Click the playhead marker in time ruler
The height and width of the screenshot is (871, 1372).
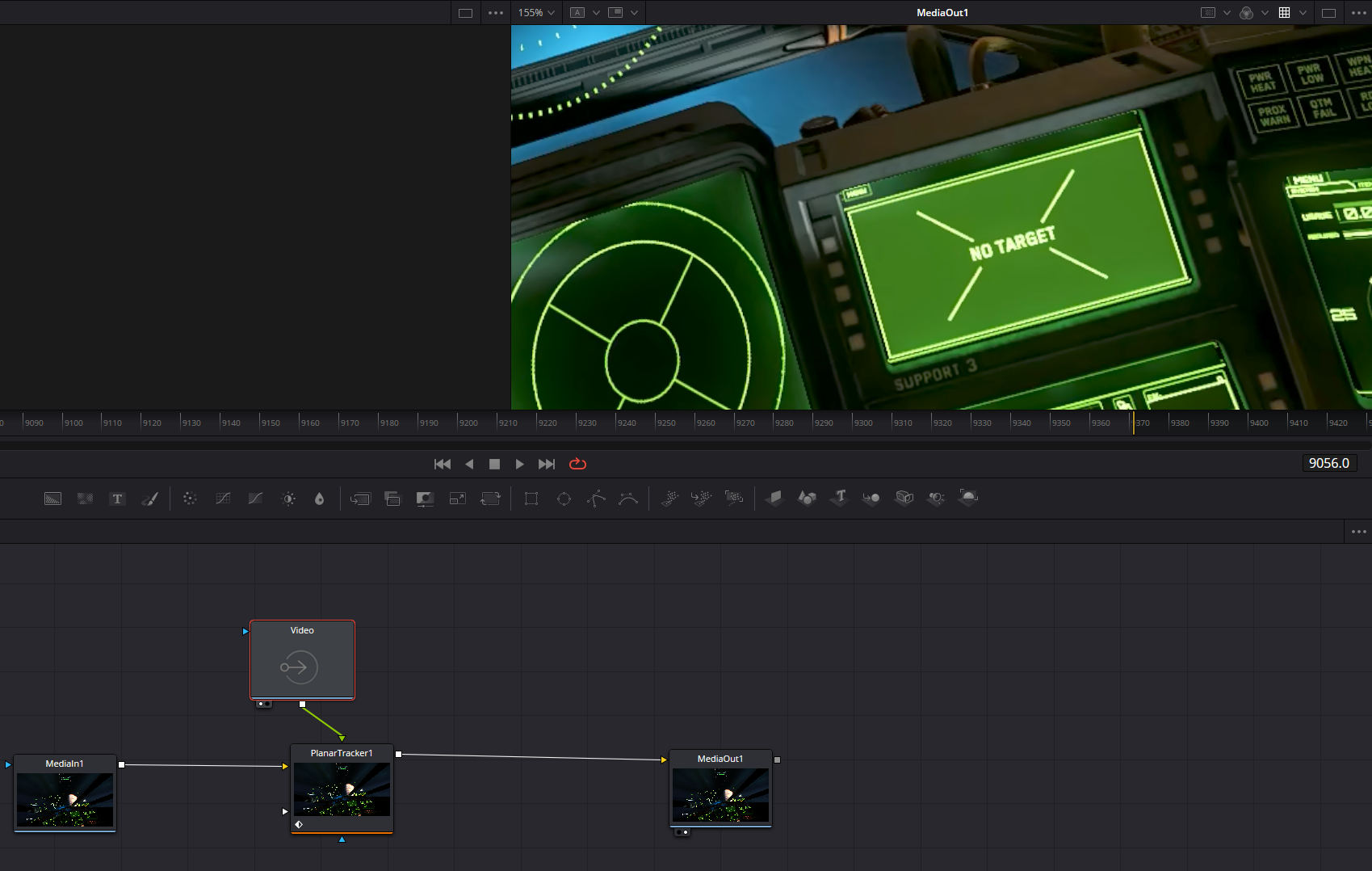pos(1133,423)
